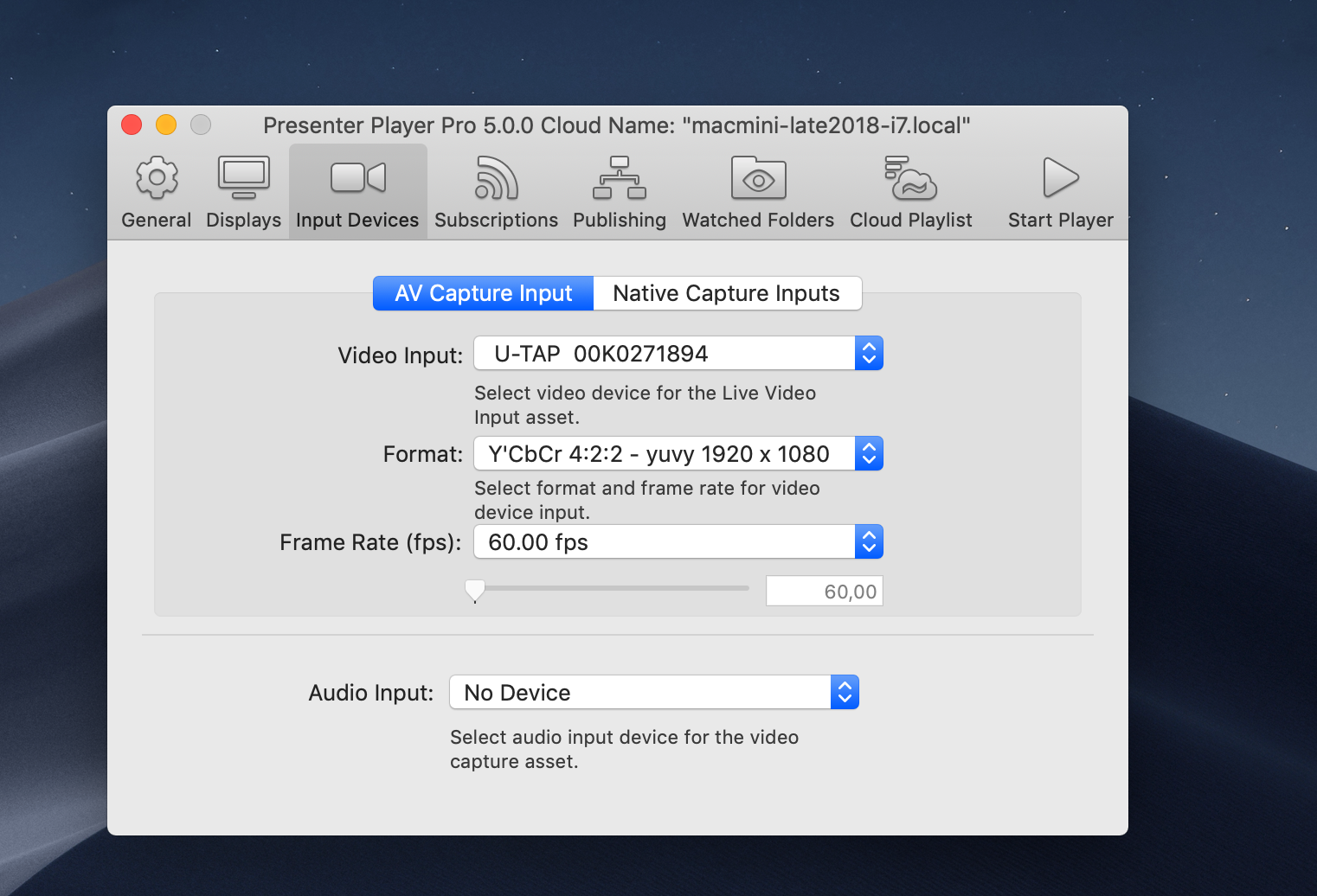The height and width of the screenshot is (896, 1317).
Task: Switch to the Native Capture Inputs tab
Action: coord(727,293)
